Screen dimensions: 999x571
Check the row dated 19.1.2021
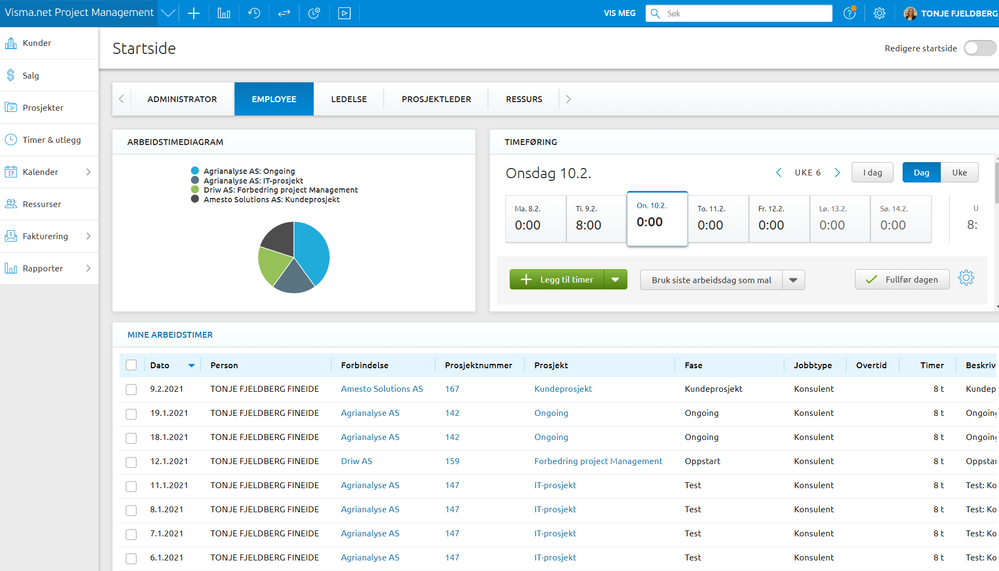click(x=131, y=414)
